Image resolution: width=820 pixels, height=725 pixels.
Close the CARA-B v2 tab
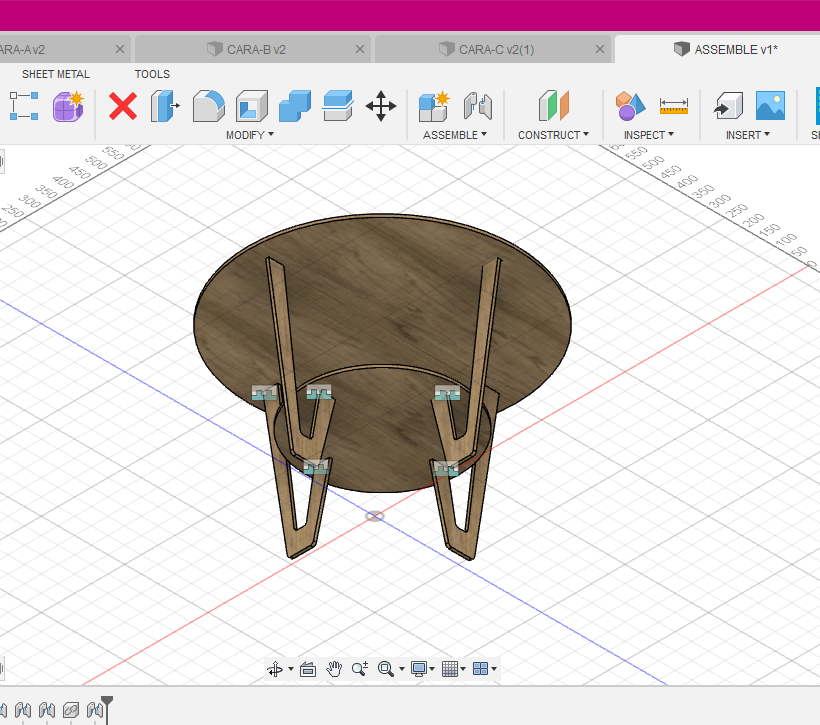pyautogui.click(x=360, y=49)
